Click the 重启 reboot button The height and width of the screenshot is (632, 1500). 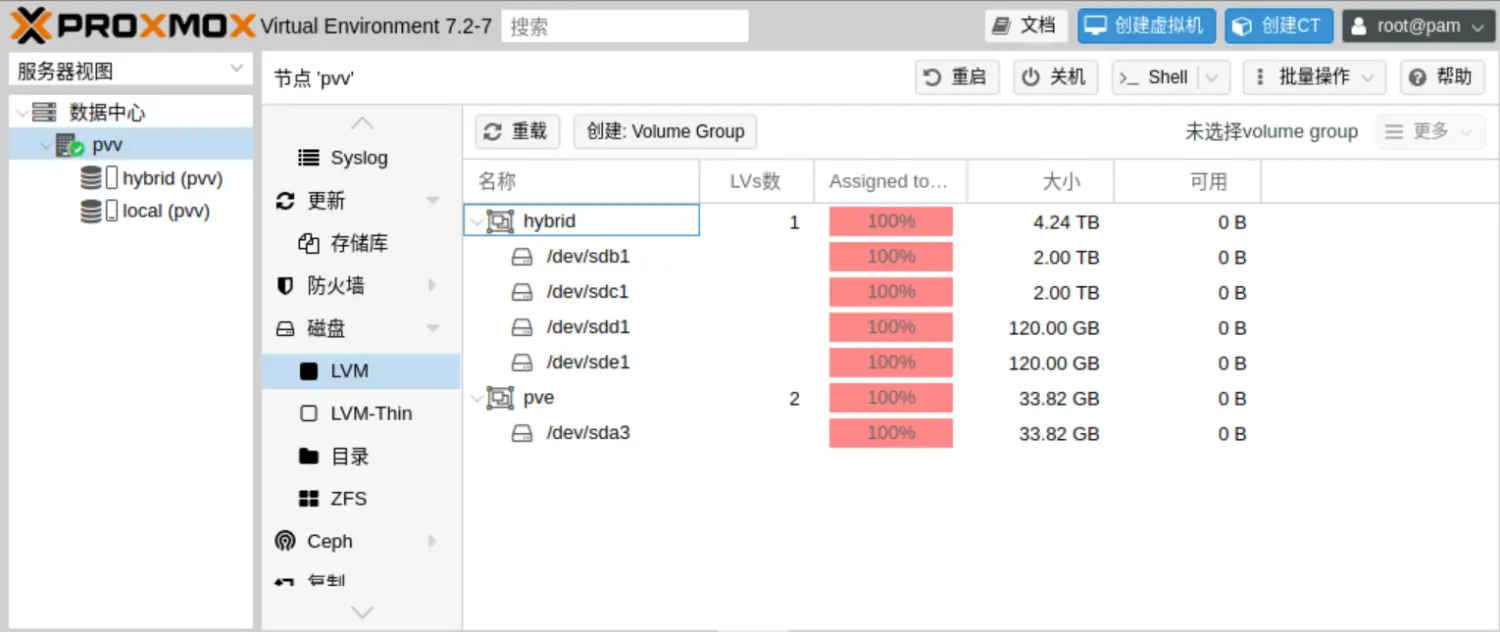point(957,77)
